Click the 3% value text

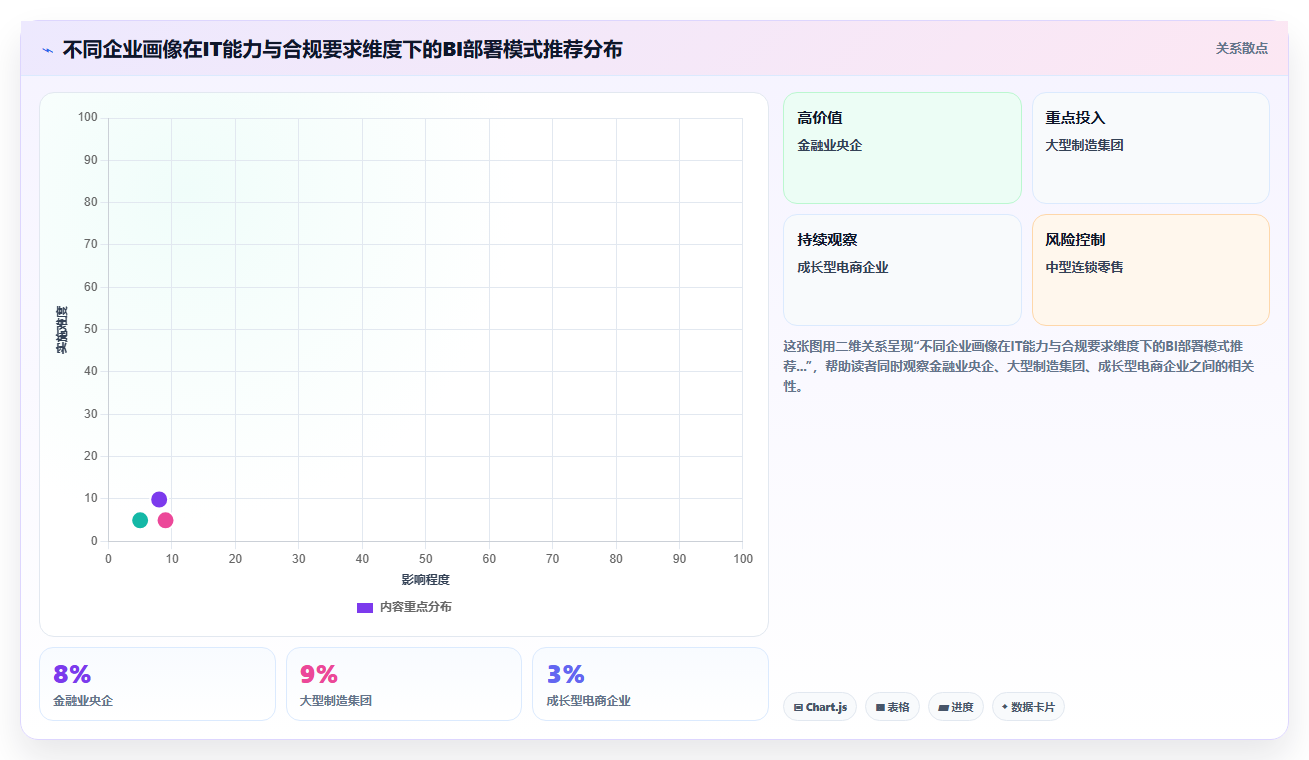click(x=566, y=674)
